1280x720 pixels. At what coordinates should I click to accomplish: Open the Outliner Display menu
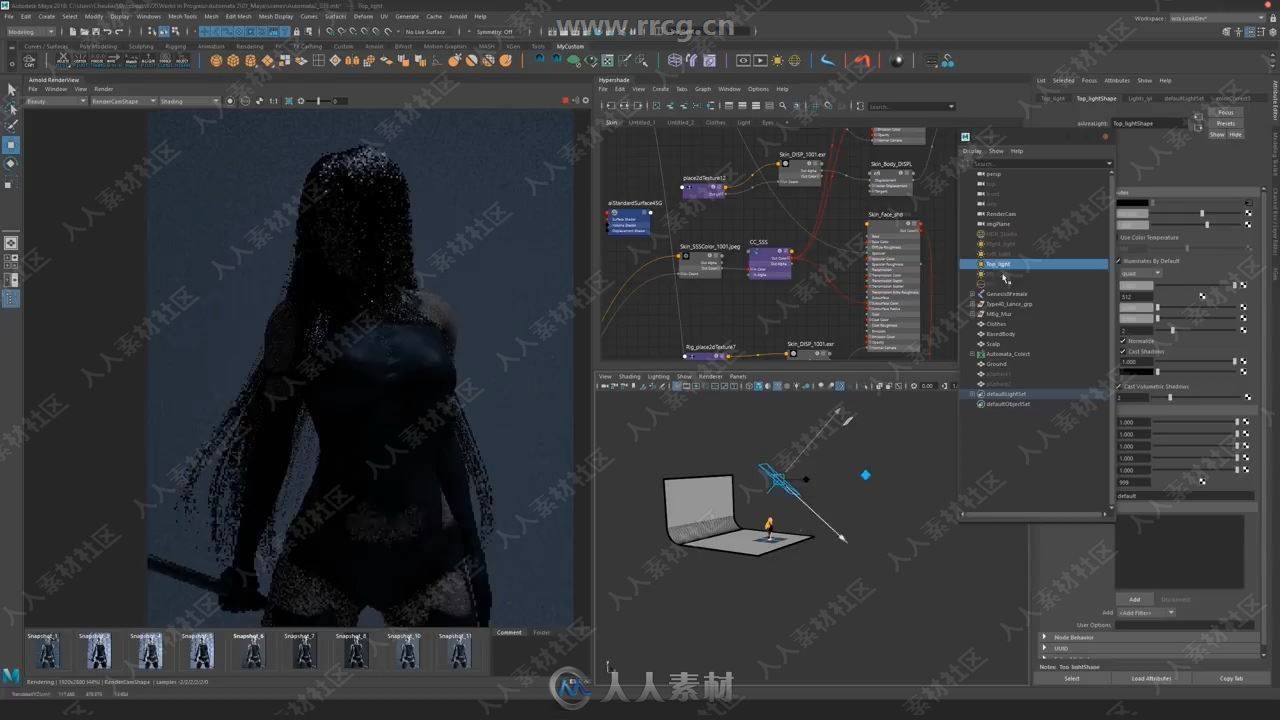pos(972,151)
